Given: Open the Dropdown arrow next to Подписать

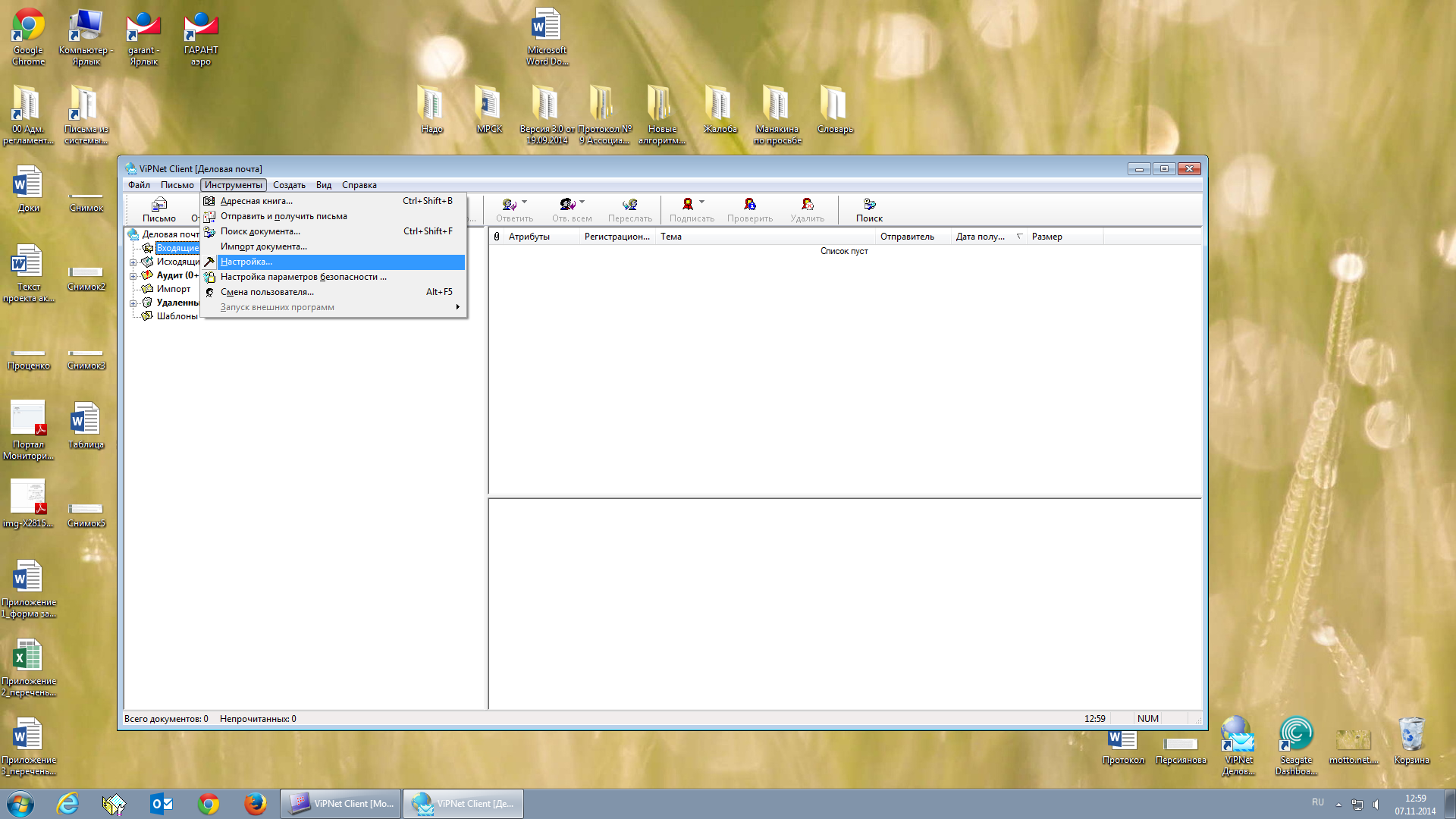Looking at the screenshot, I should [701, 202].
